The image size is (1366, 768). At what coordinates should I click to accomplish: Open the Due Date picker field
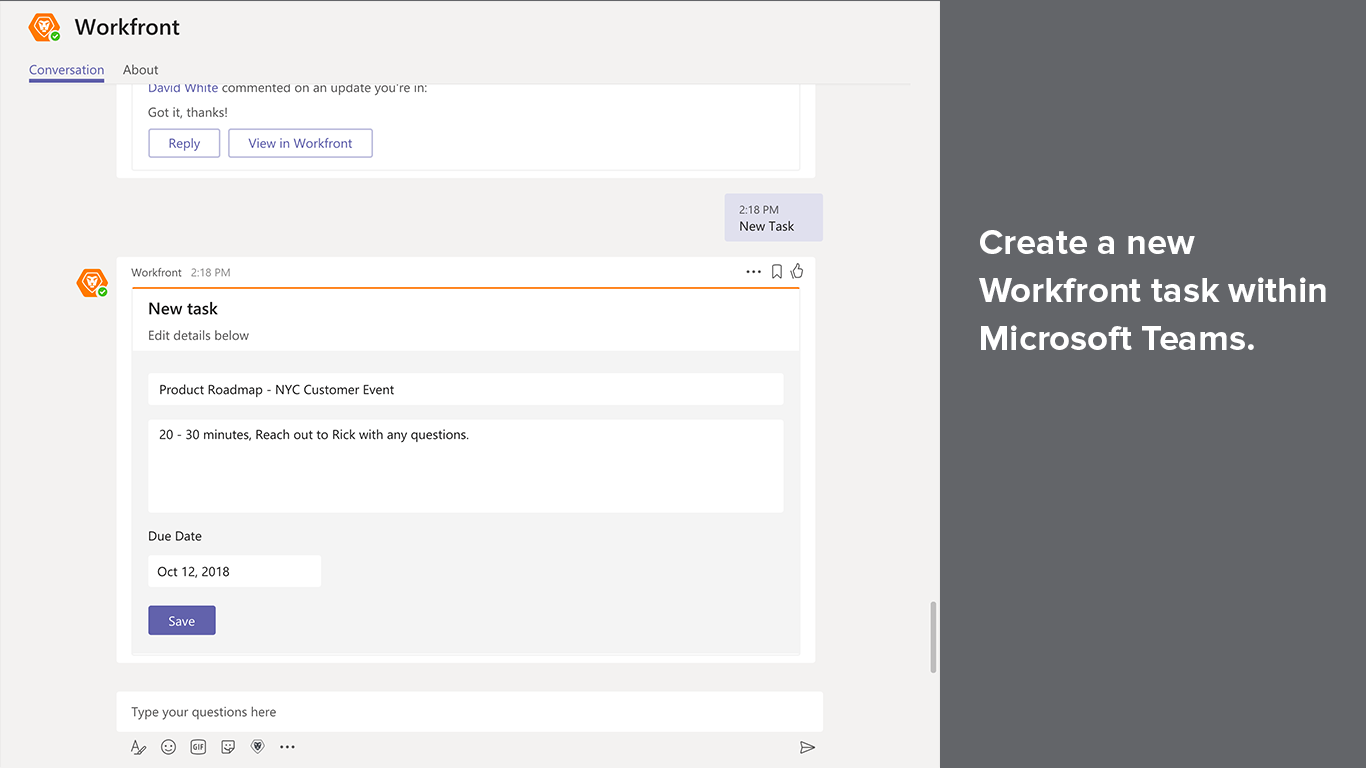(x=234, y=572)
